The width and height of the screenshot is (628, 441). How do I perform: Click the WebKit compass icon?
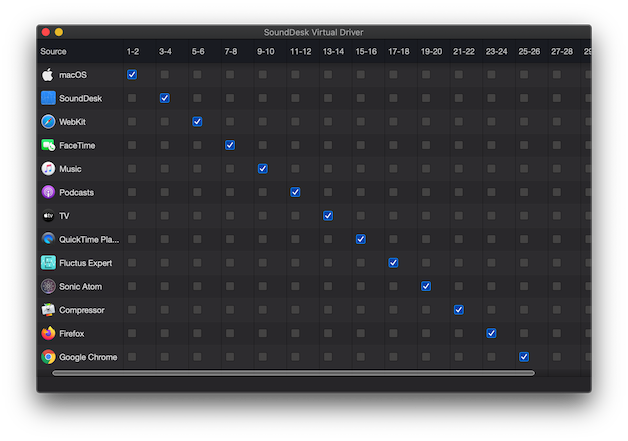point(47,122)
